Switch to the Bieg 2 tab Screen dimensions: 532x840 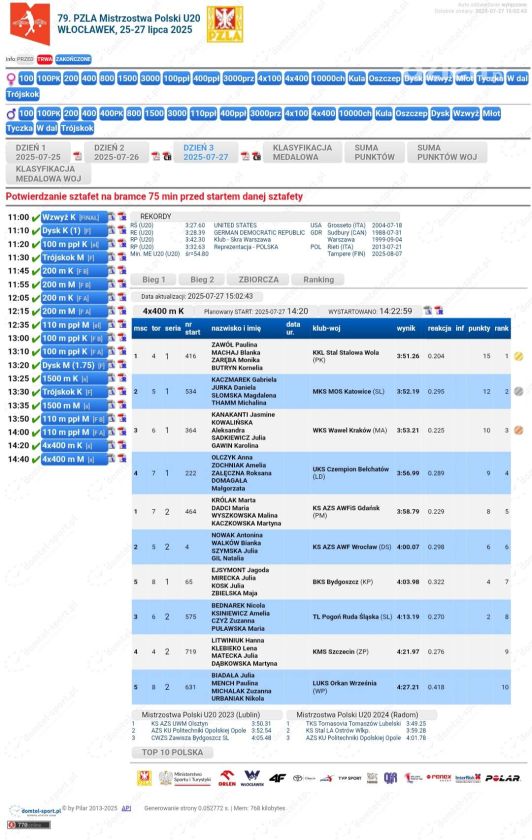202,280
